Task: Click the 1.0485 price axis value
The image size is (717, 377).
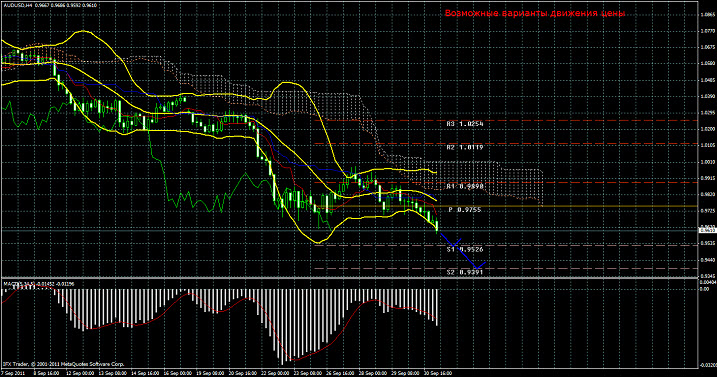Action: point(708,80)
